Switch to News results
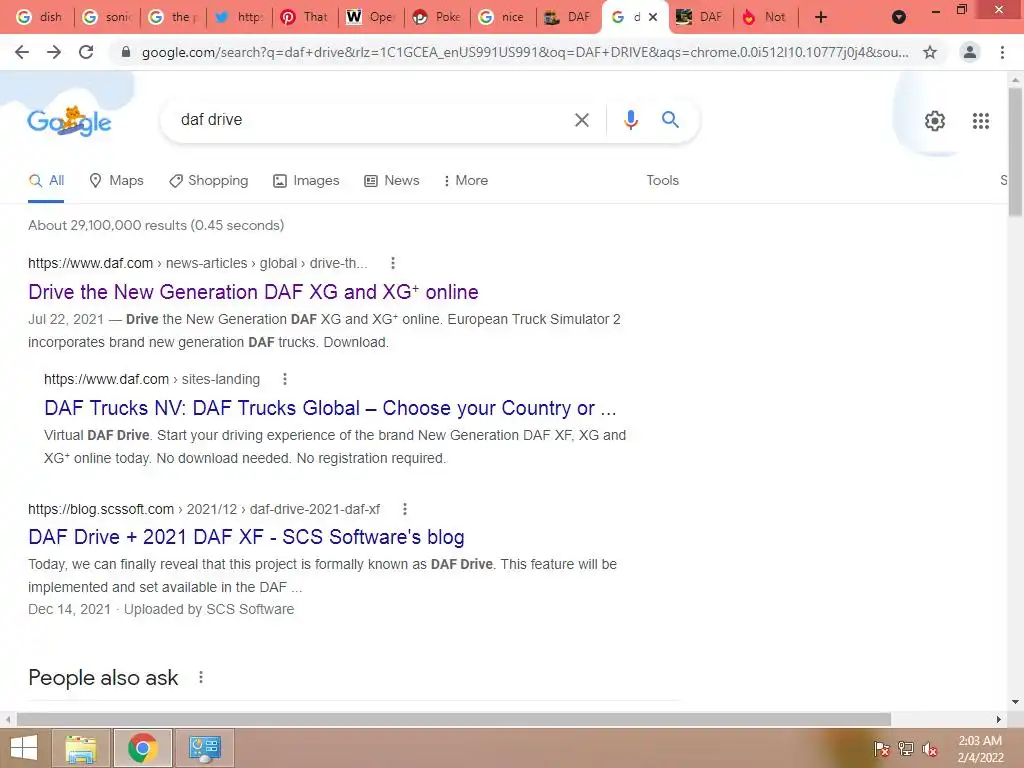1024x768 pixels. click(392, 181)
